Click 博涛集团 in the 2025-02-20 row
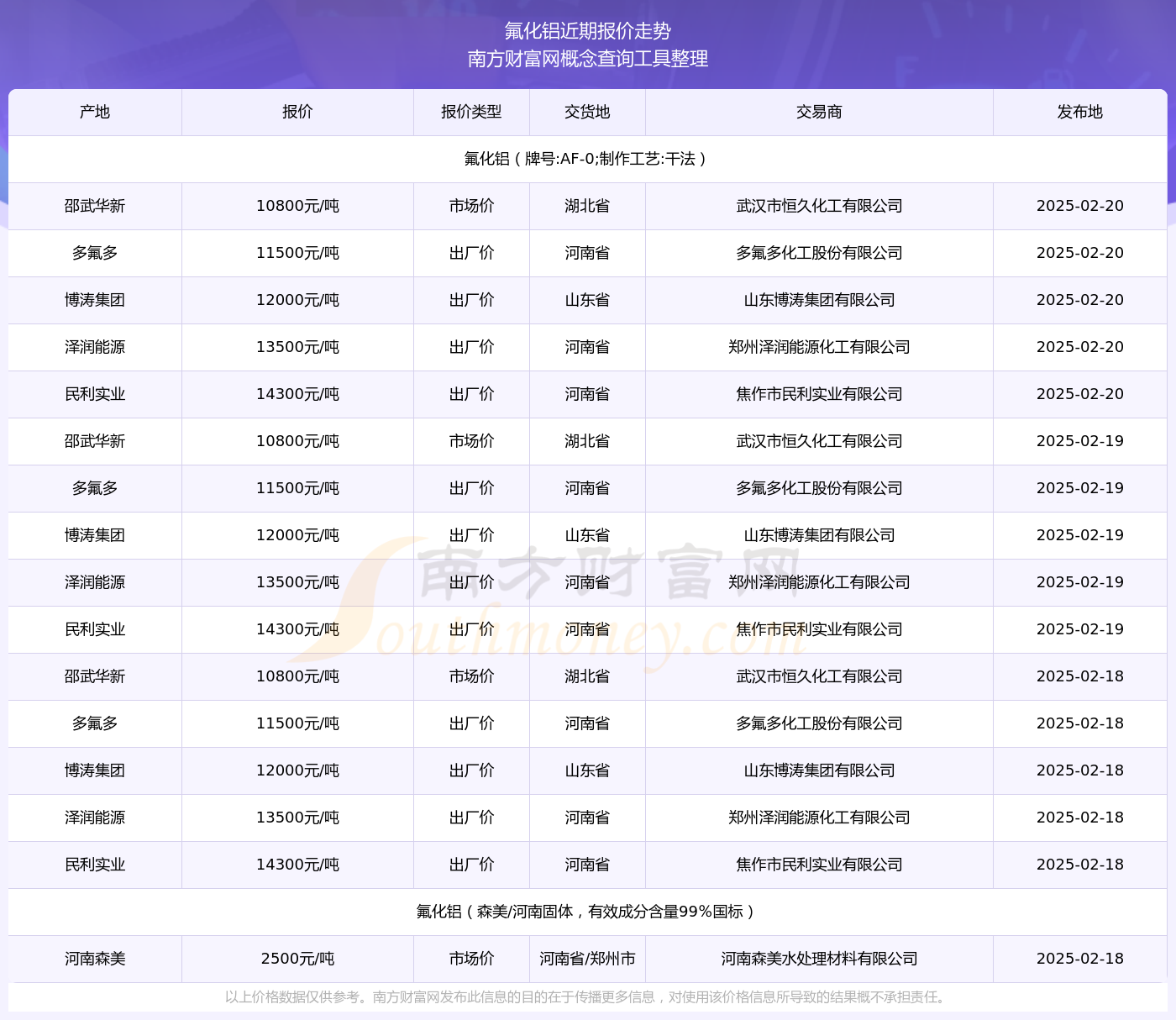The height and width of the screenshot is (1020, 1176). coord(95,300)
